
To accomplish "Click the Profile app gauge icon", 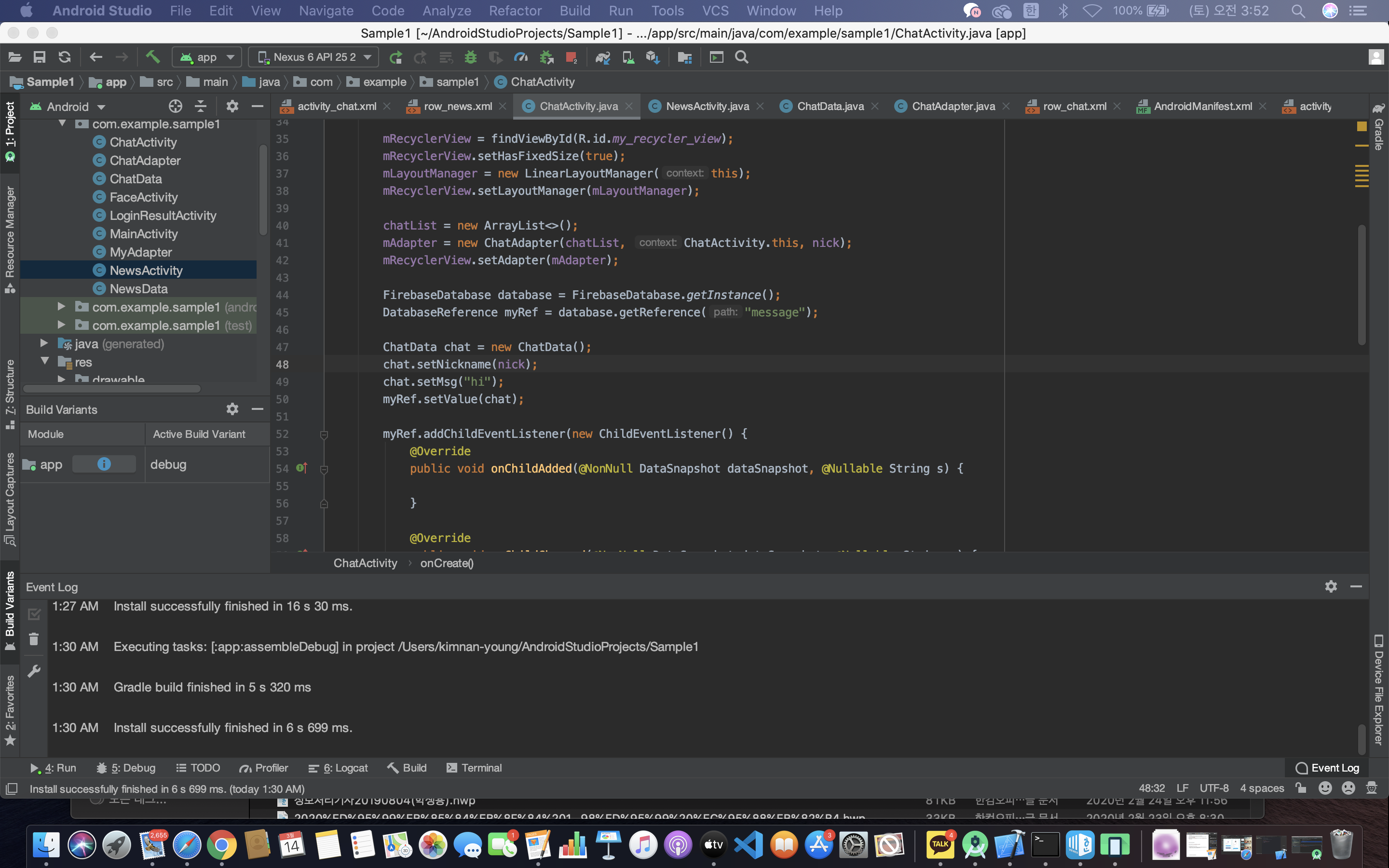I will [520, 57].
